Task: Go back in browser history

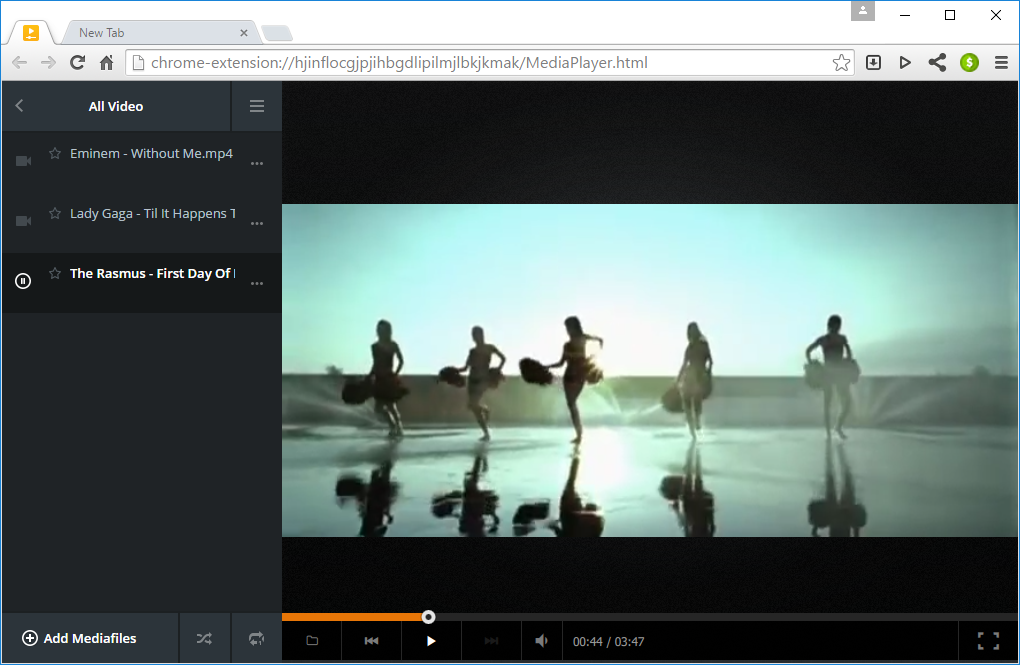Action: (x=20, y=62)
